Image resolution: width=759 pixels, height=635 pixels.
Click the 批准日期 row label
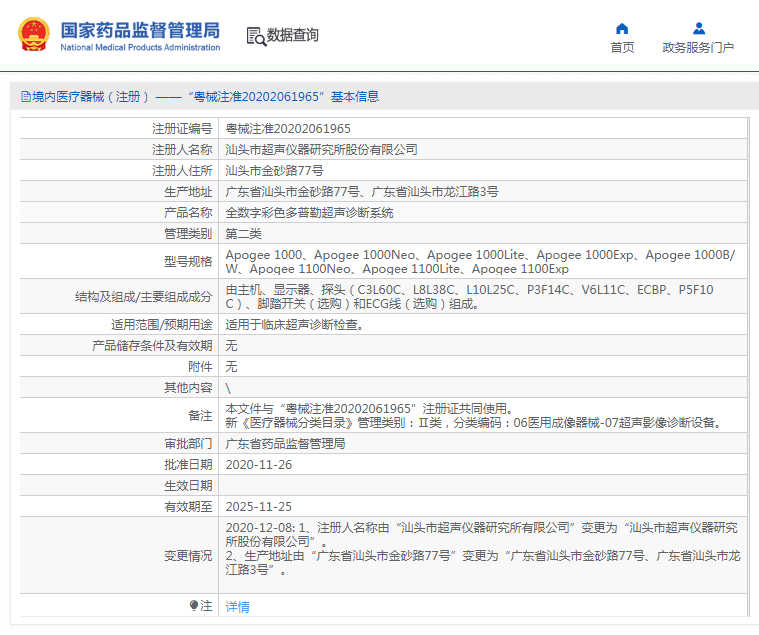coord(188,465)
